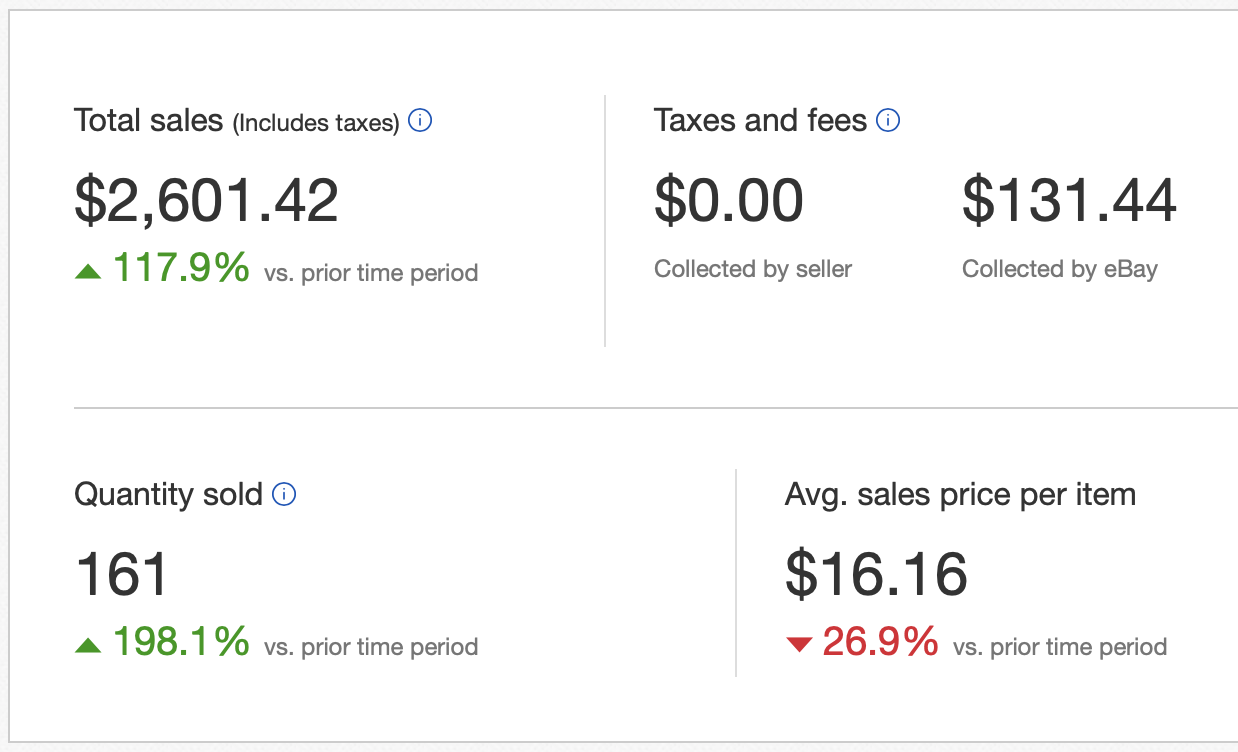
Task: Click the $131.44 collected by eBay amount
Action: point(1069,200)
